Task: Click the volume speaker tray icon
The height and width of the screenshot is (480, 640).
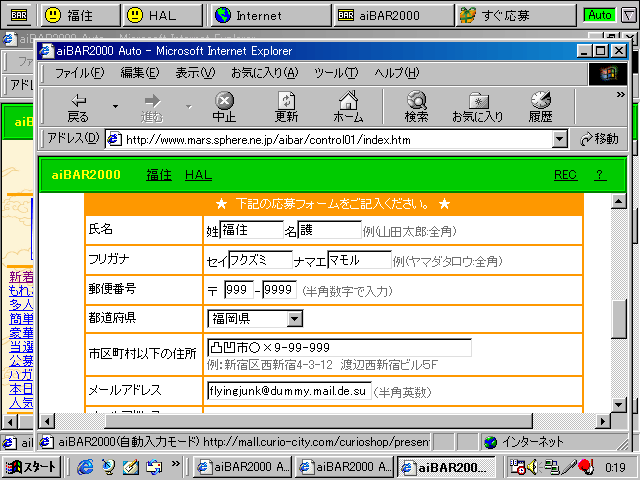Action: point(533,467)
